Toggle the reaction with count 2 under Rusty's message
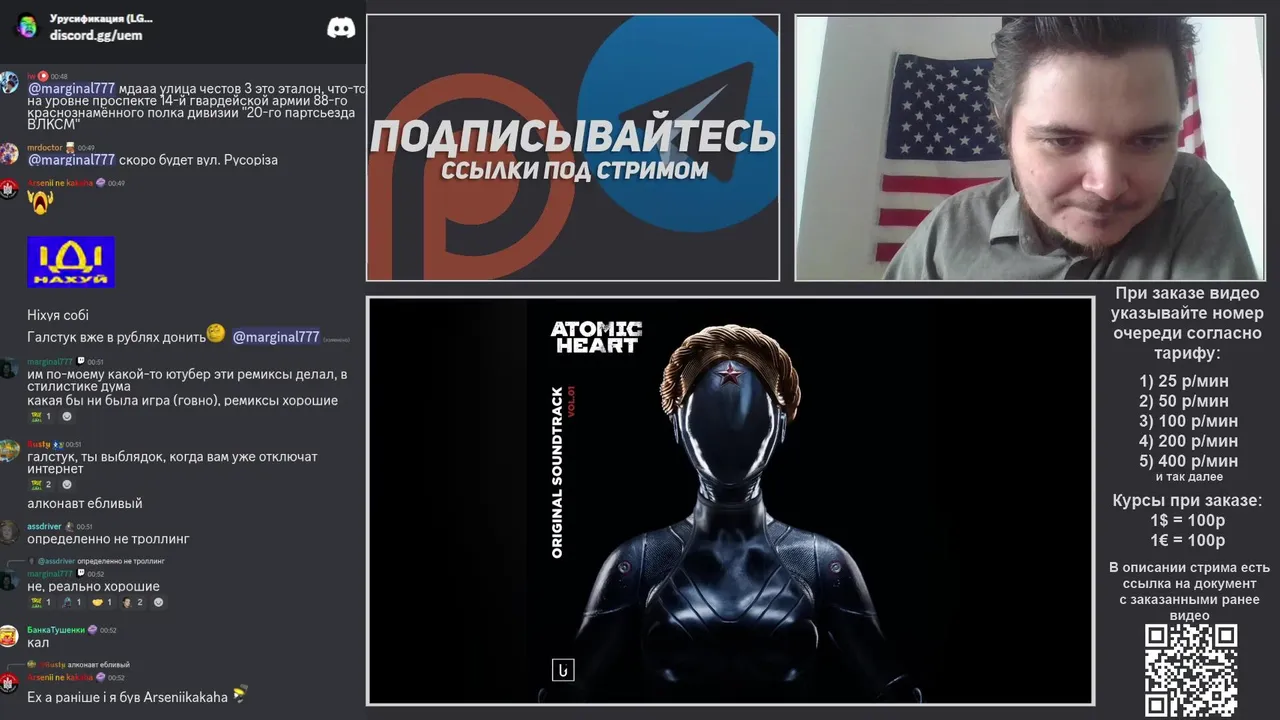The width and height of the screenshot is (1280, 720). (x=41, y=485)
